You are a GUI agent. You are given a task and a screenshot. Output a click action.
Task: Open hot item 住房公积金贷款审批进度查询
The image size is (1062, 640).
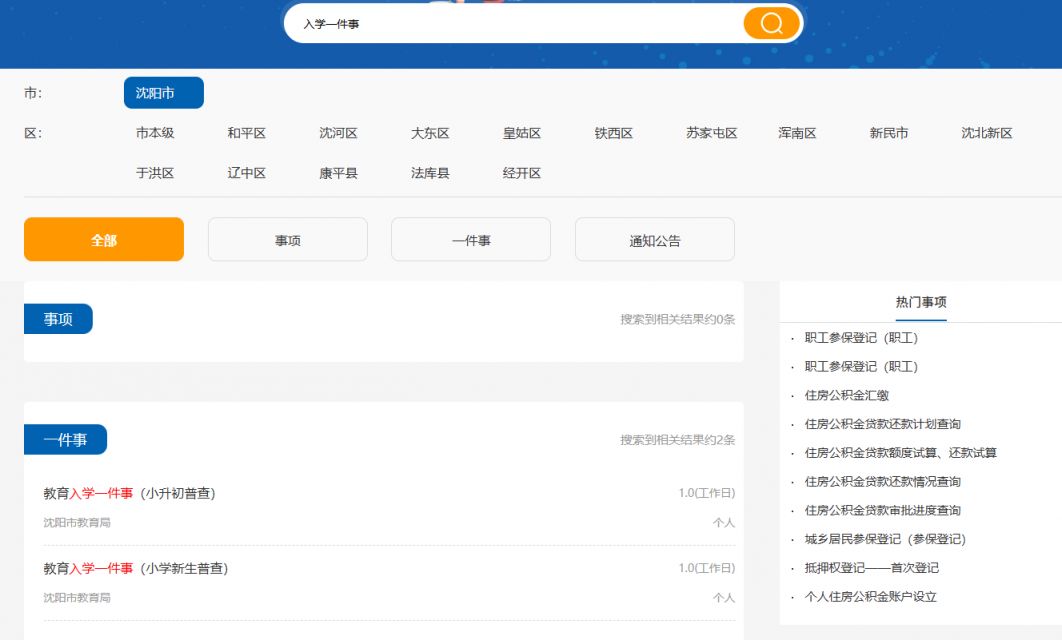coord(883,511)
